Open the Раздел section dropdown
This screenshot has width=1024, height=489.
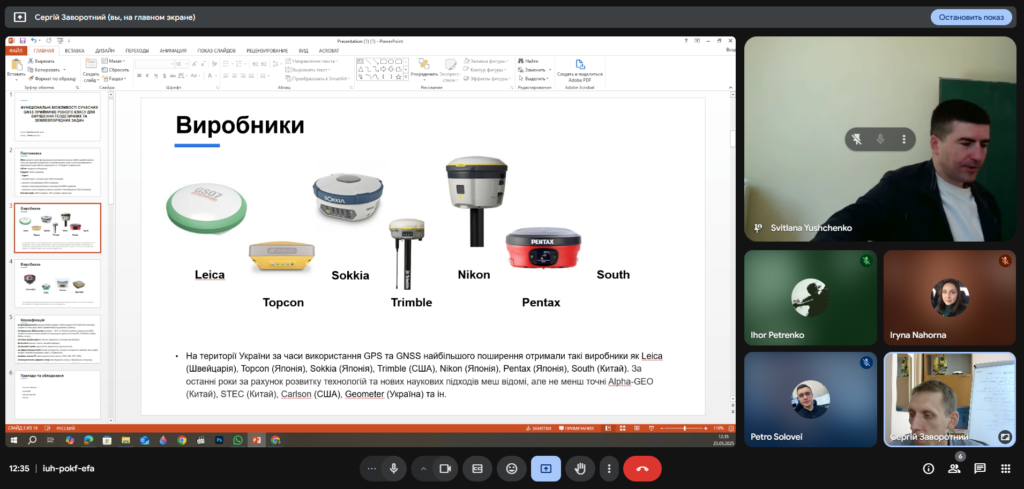point(114,78)
